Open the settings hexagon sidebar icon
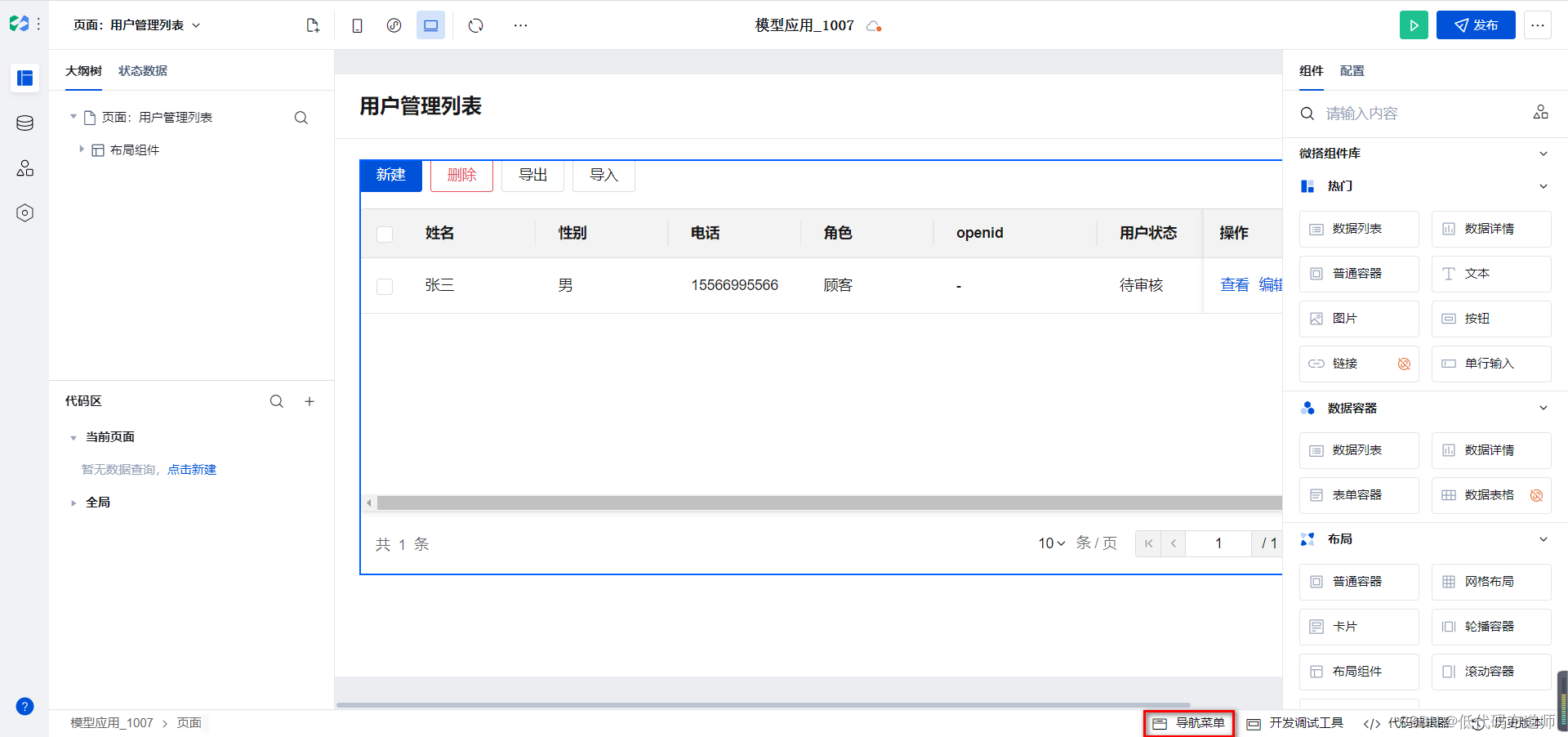This screenshot has height=737, width=1568. (24, 213)
